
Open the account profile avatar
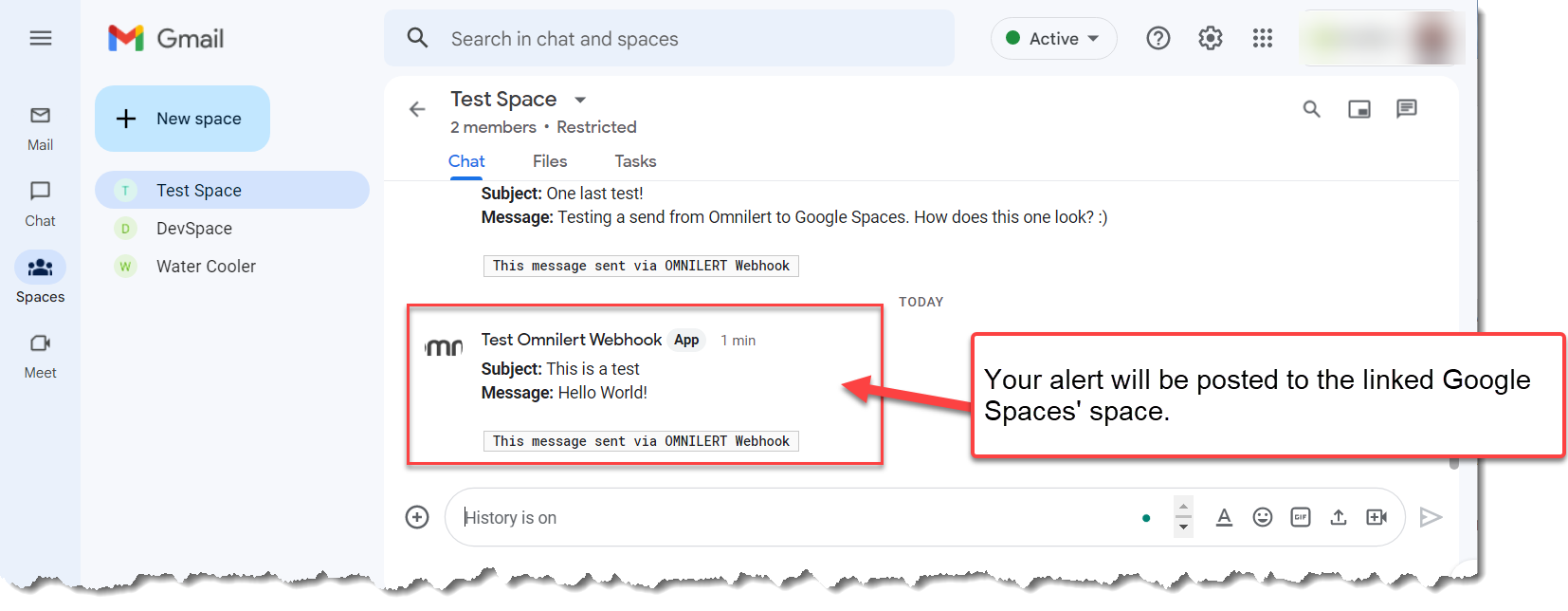click(1433, 38)
